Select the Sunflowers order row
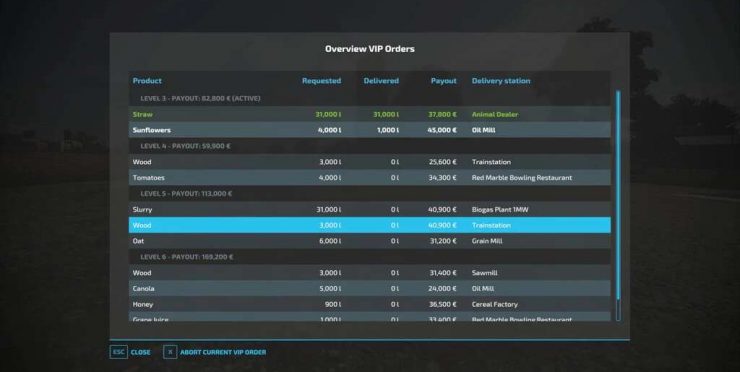The image size is (740, 372). [370, 130]
